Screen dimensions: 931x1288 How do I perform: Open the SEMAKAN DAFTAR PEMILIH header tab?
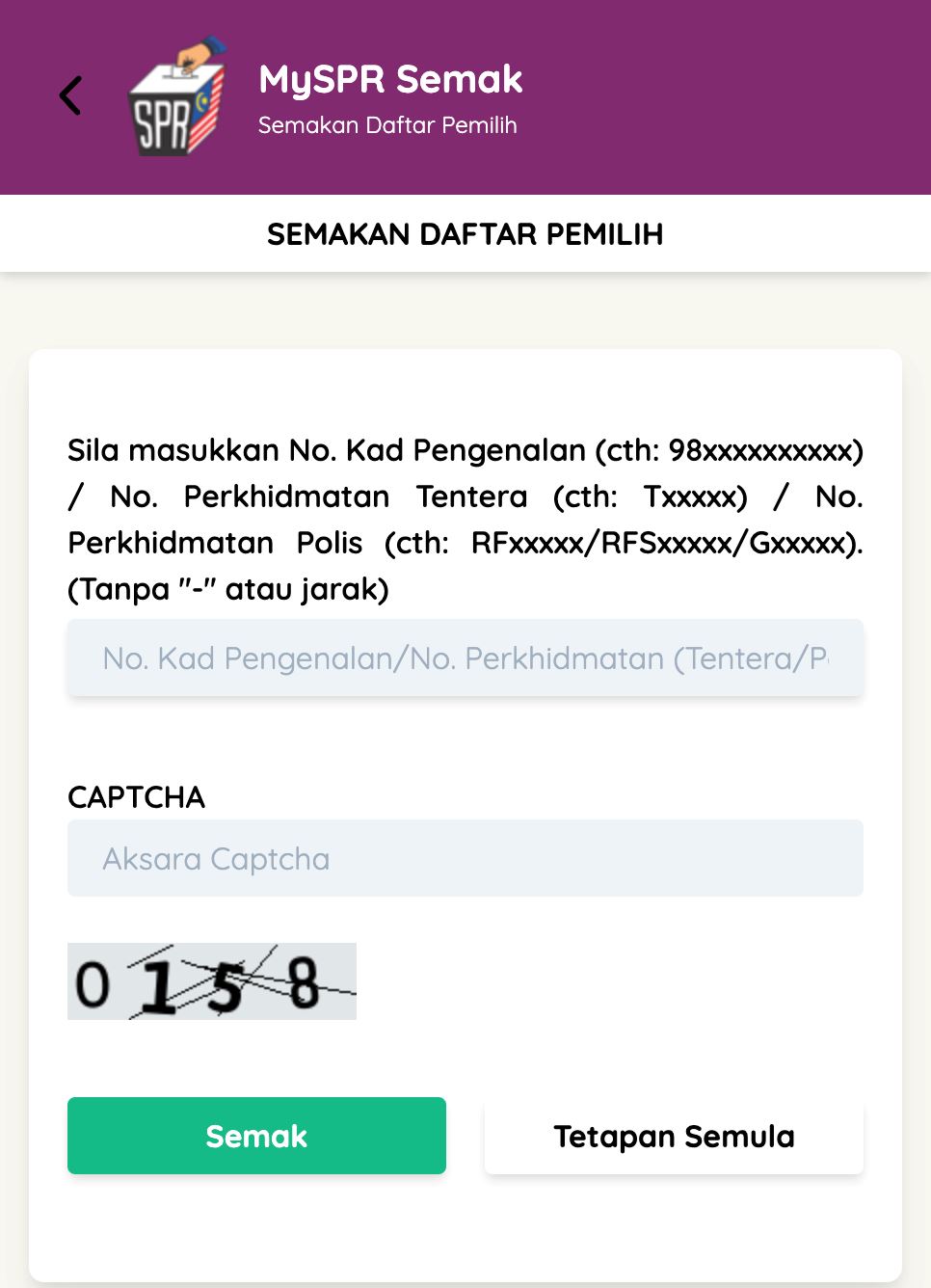[465, 233]
